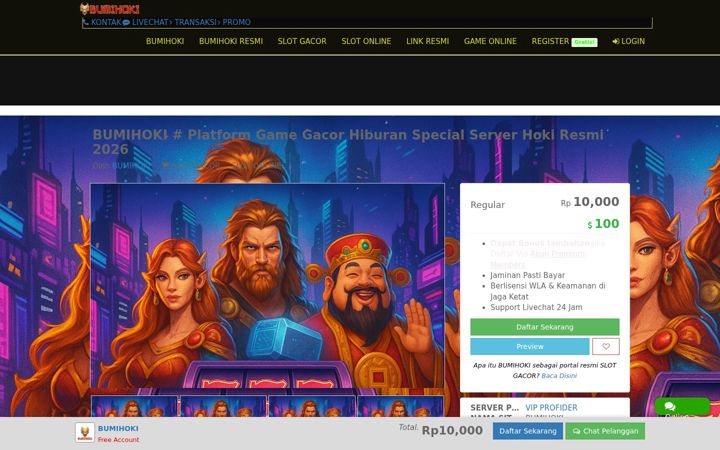Image resolution: width=720 pixels, height=450 pixels.
Task: Go to SLOT ONLINE menu item
Action: pyautogui.click(x=366, y=41)
